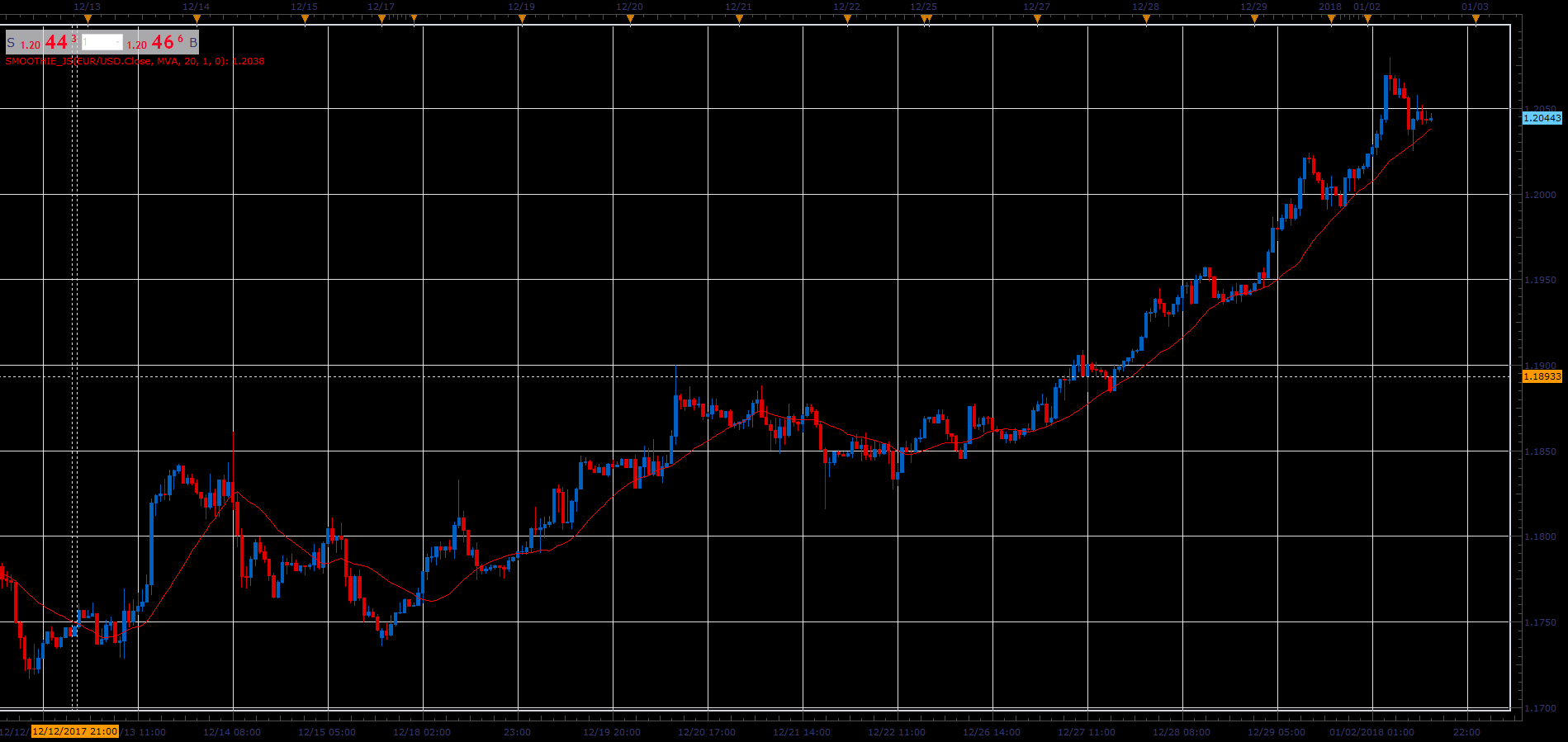
Task: Click the 1.1750 price axis label
Action: [1540, 622]
